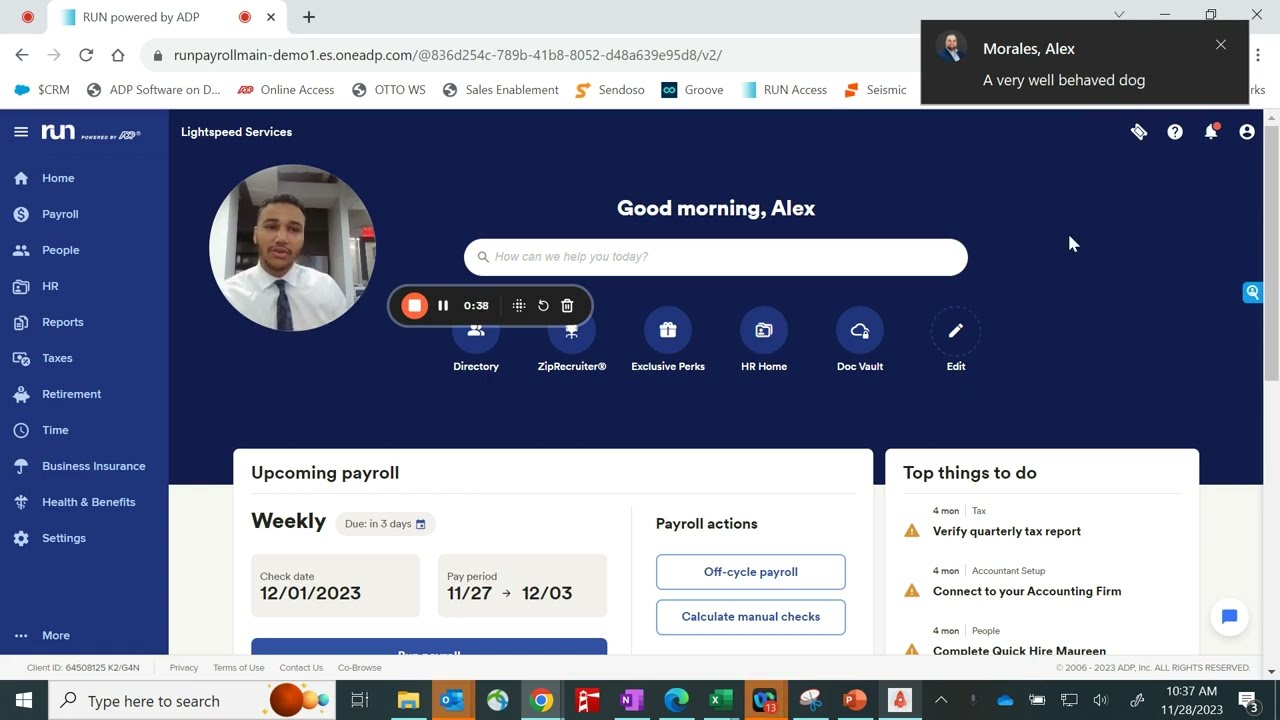Go back with the browser back arrow

pyautogui.click(x=22, y=55)
